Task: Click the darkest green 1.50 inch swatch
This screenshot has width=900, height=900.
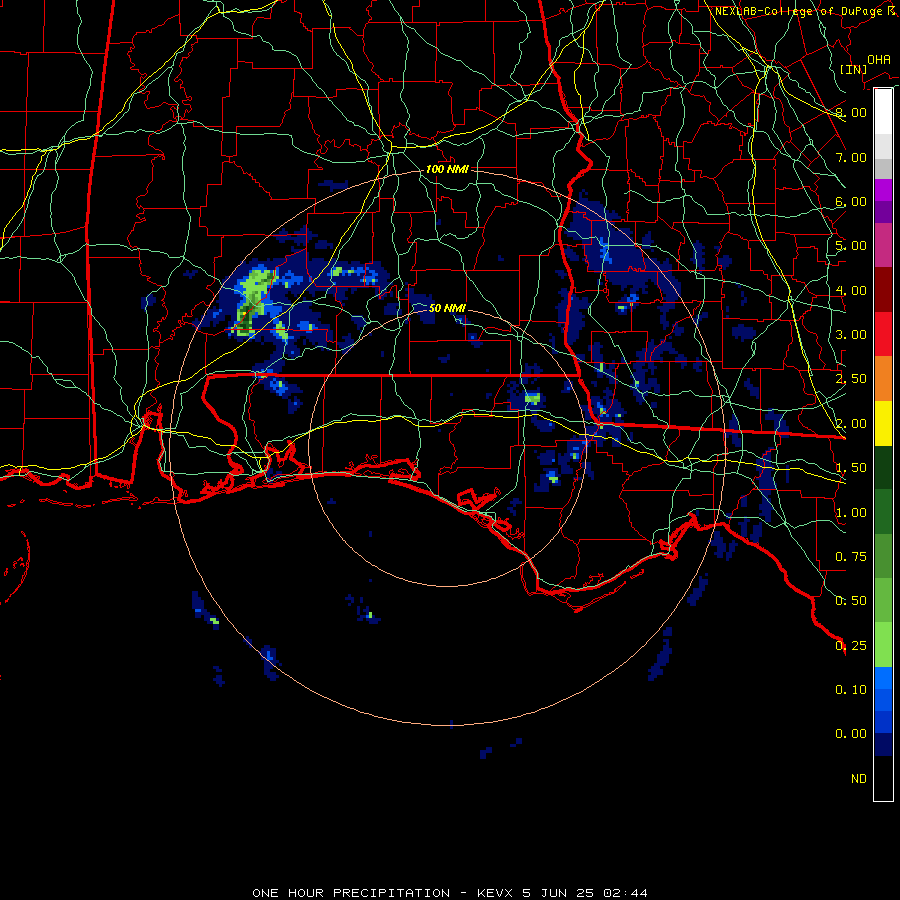Action: pyautogui.click(x=883, y=468)
